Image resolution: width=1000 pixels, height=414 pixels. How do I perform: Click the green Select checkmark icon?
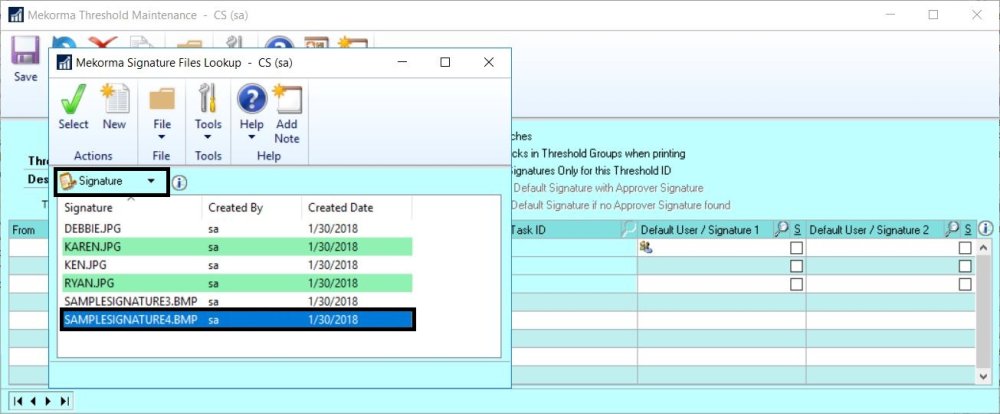pos(73,99)
